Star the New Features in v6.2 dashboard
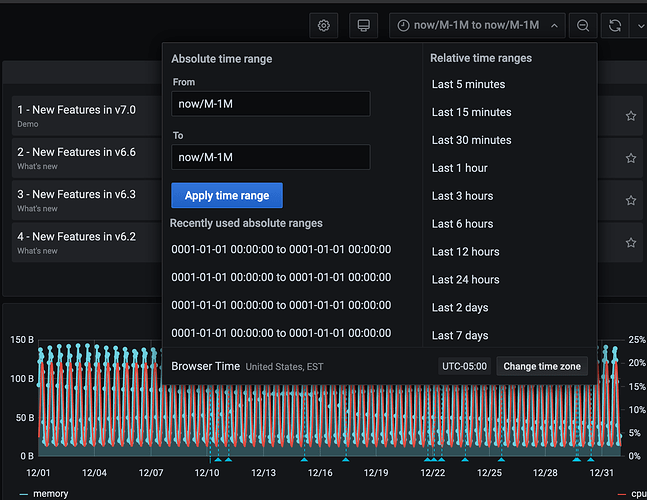Screen dimensions: 647x500 pyautogui.click(x=630, y=243)
